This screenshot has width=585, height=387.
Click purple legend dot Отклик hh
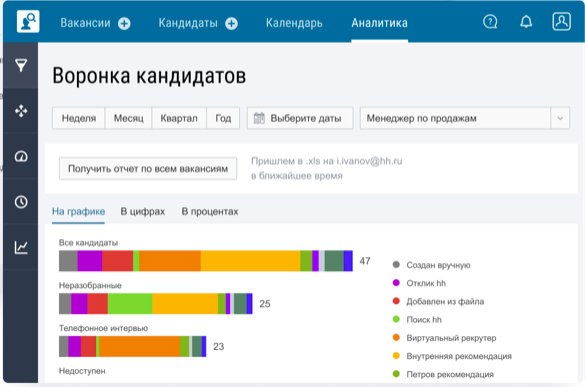click(x=396, y=283)
